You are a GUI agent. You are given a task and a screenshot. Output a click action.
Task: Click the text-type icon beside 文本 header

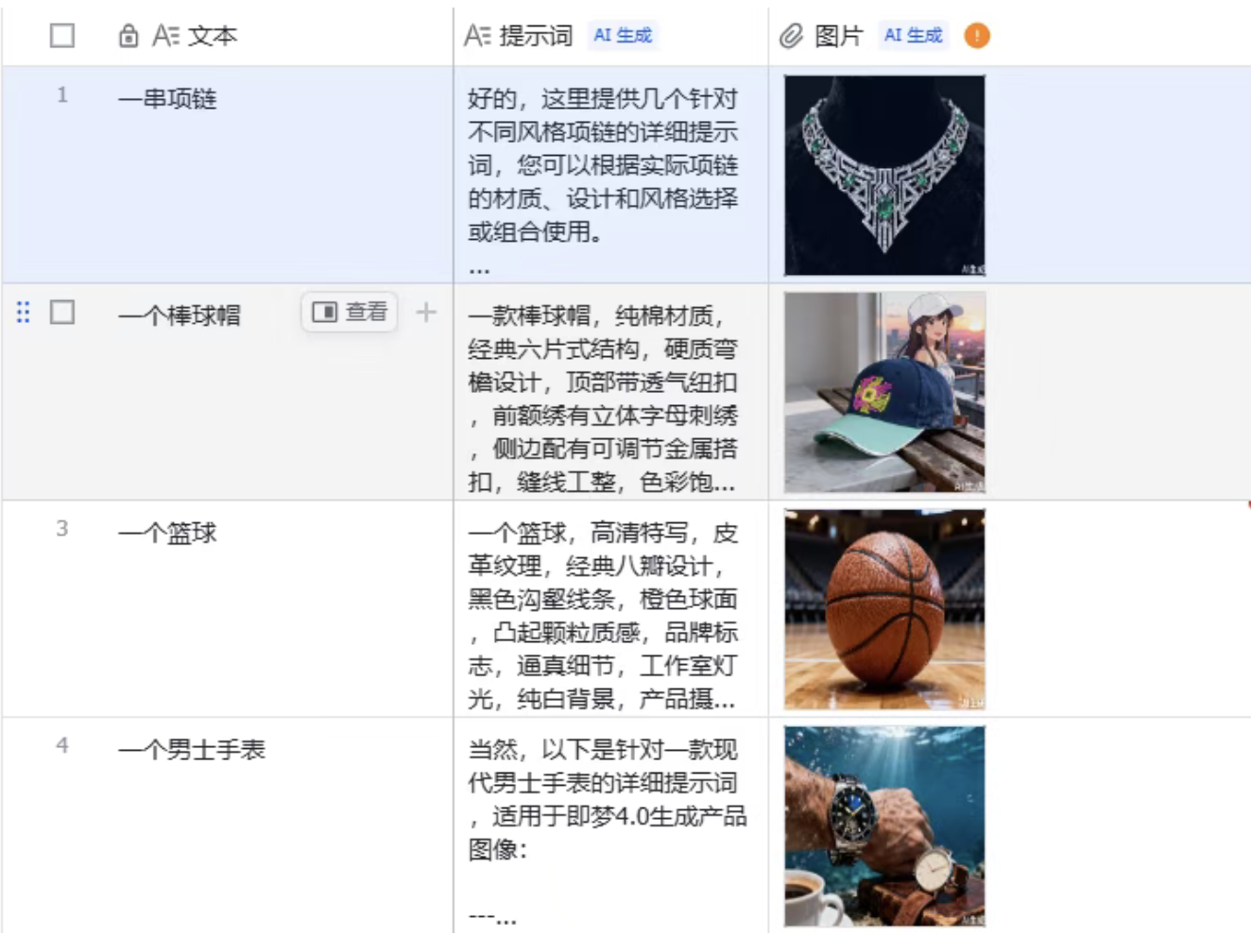(166, 36)
